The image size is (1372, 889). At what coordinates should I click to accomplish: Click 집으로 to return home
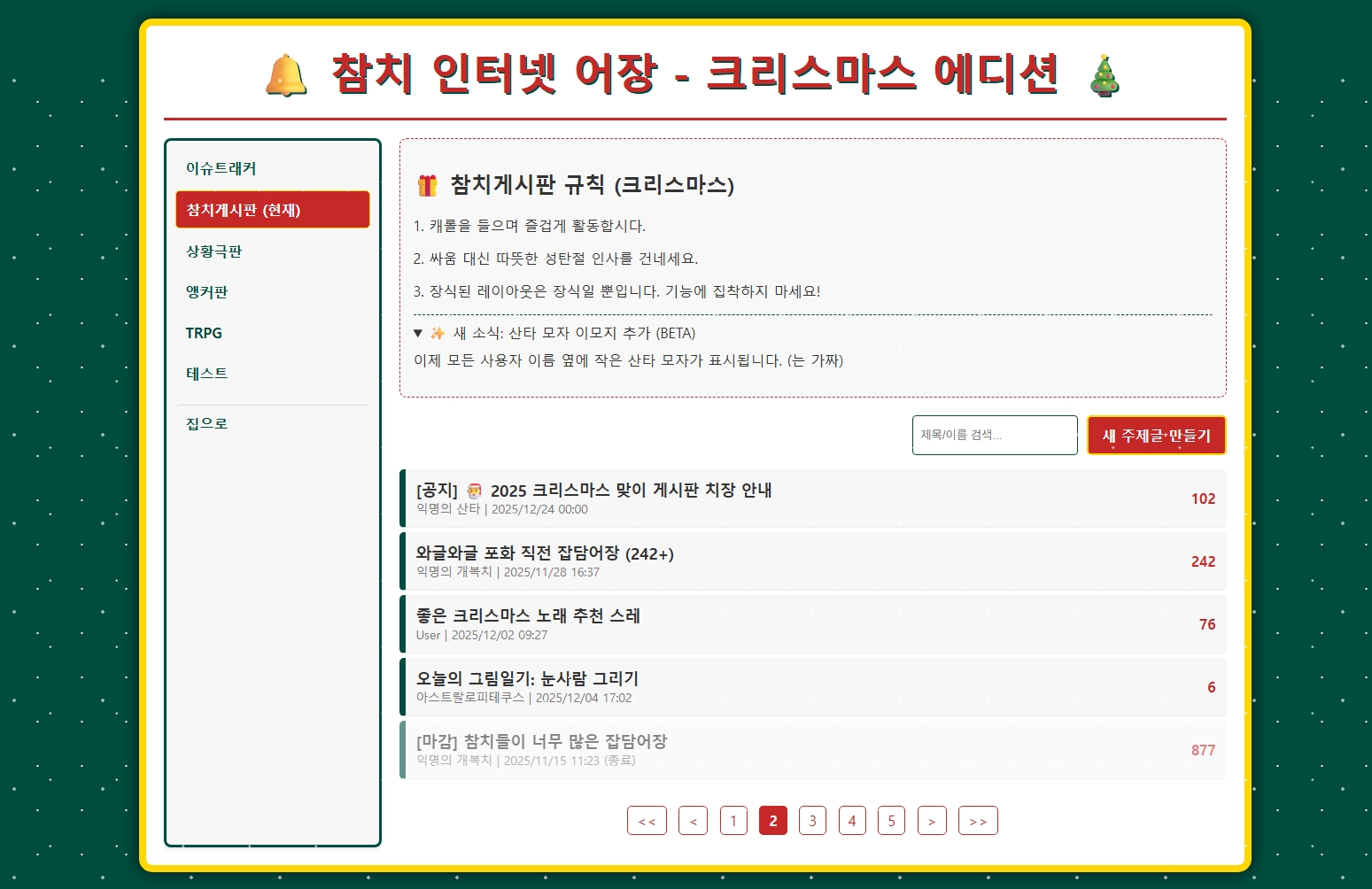207,424
